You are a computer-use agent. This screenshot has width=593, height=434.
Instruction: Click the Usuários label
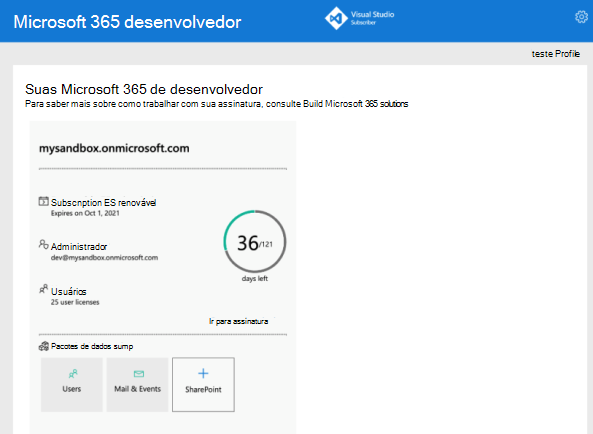(x=69, y=292)
